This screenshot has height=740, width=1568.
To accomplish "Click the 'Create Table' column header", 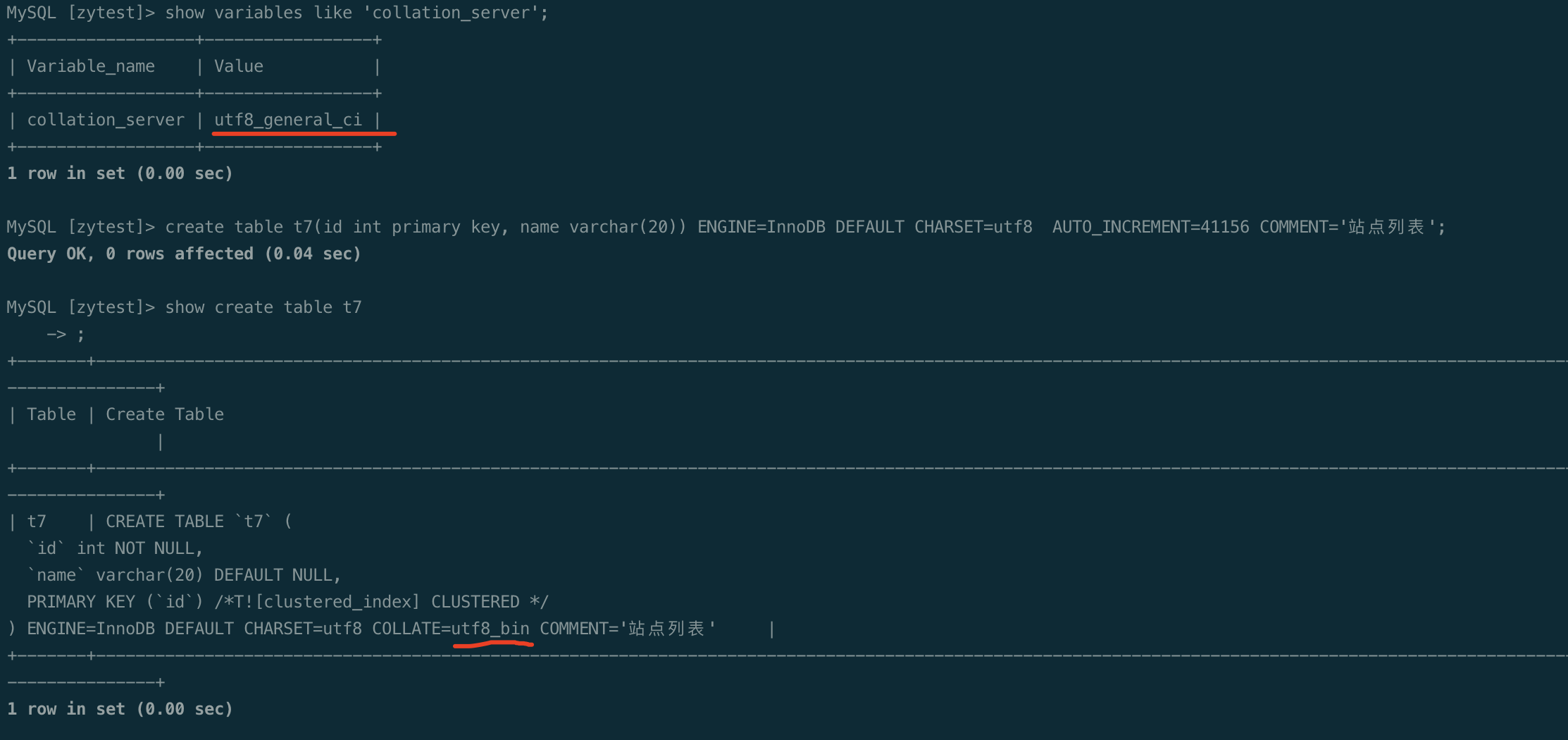I will click(165, 414).
